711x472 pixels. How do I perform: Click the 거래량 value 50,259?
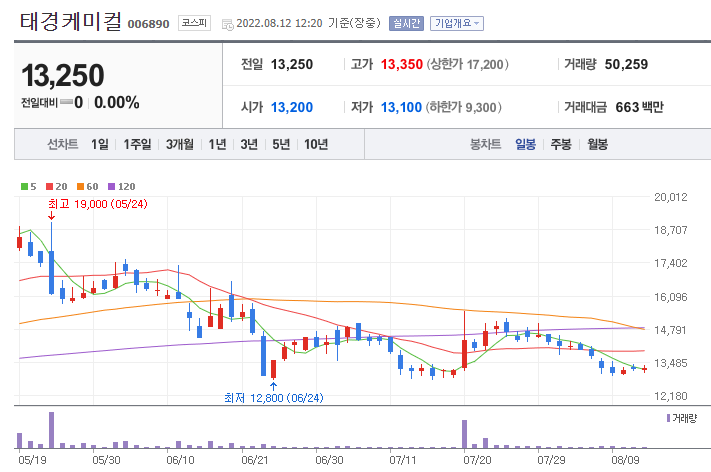626,64
